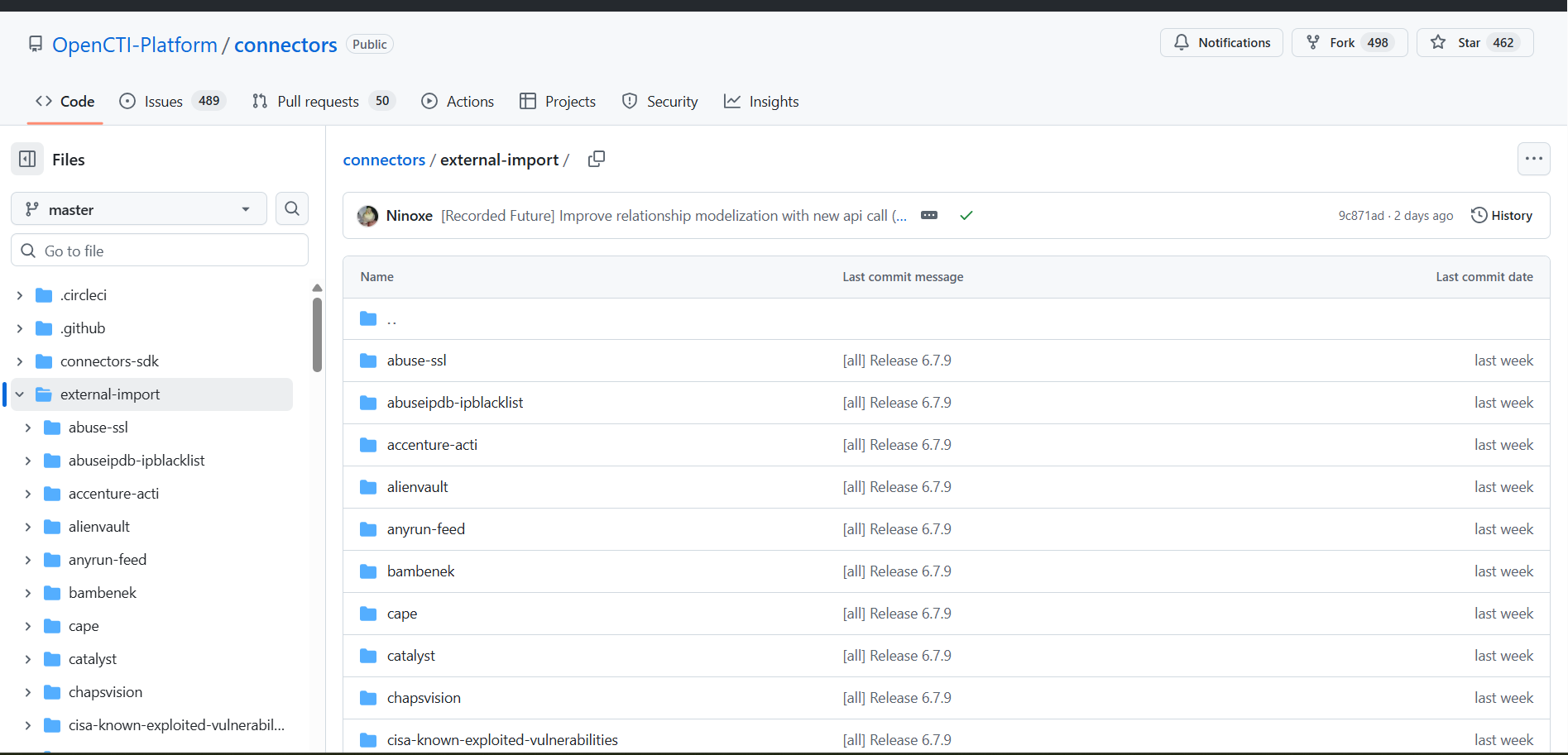This screenshot has width=1568, height=755.
Task: Select anyrun-feed in the file tree
Action: pos(108,560)
